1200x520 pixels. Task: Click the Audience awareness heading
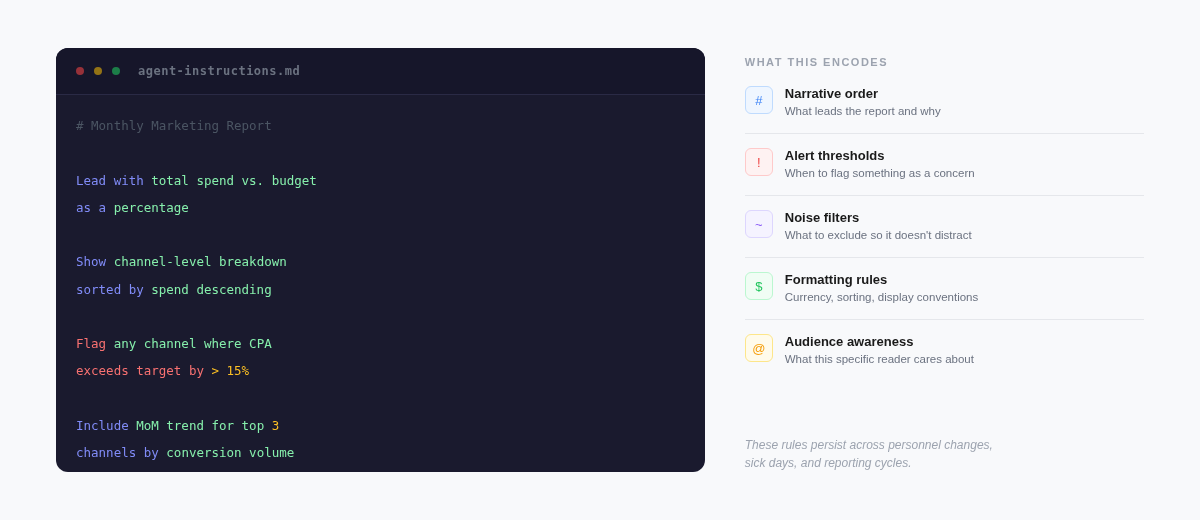[849, 342]
